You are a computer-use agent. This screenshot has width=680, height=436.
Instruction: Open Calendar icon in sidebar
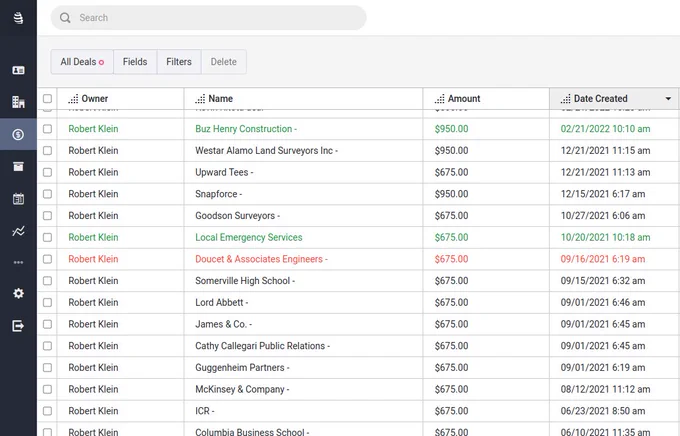(18, 199)
